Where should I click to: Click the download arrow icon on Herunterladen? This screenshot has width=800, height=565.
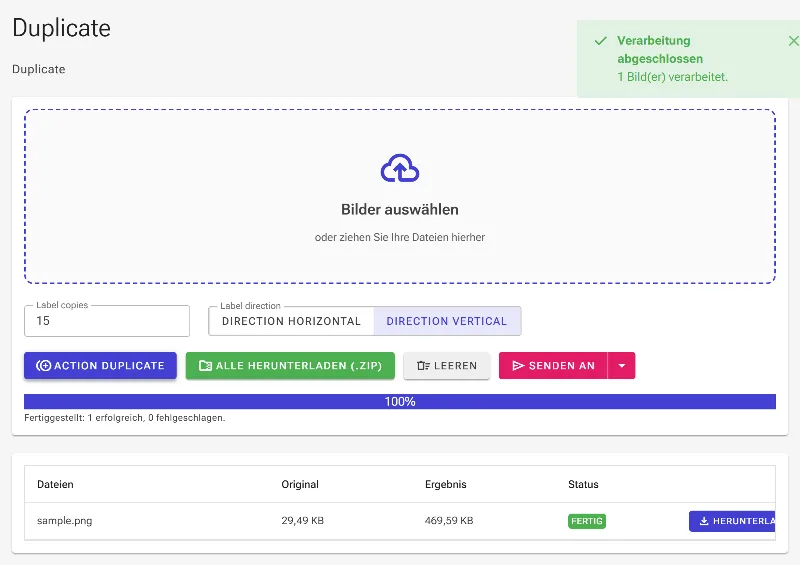tap(704, 521)
